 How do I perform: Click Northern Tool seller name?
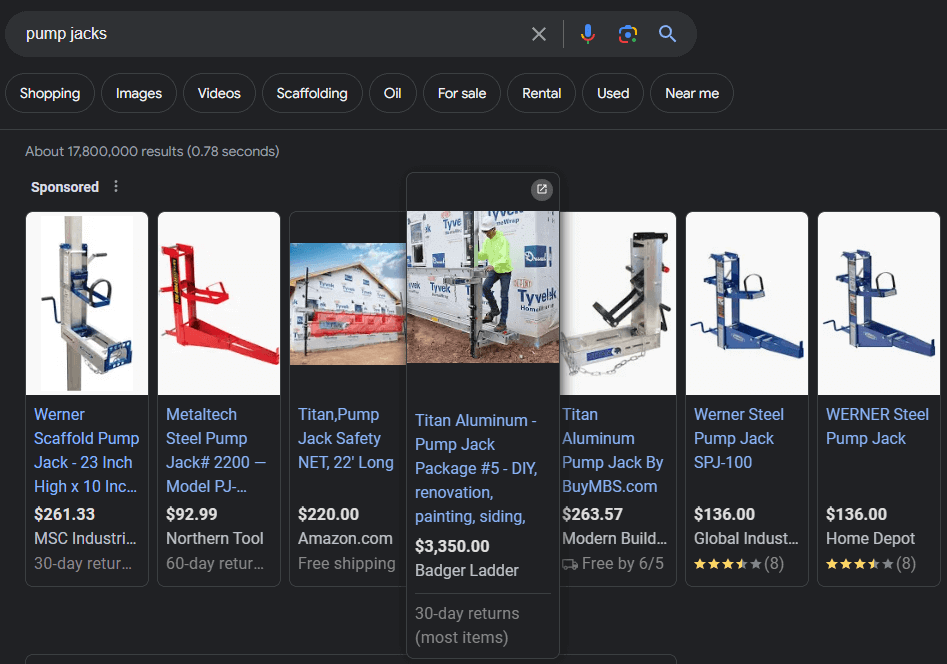[x=214, y=538]
